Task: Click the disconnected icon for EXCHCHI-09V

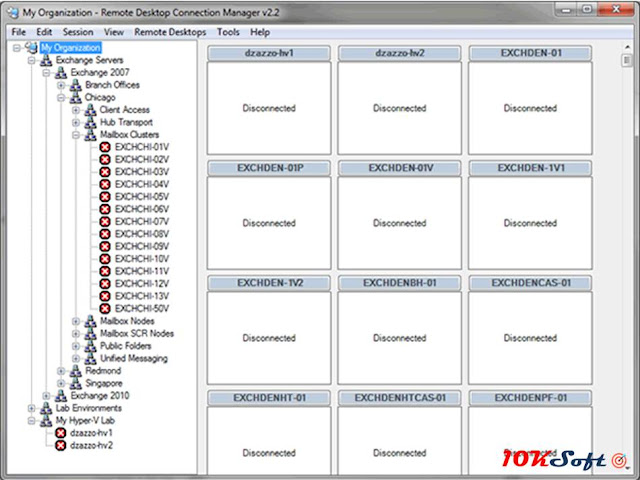Action: pyautogui.click(x=105, y=247)
